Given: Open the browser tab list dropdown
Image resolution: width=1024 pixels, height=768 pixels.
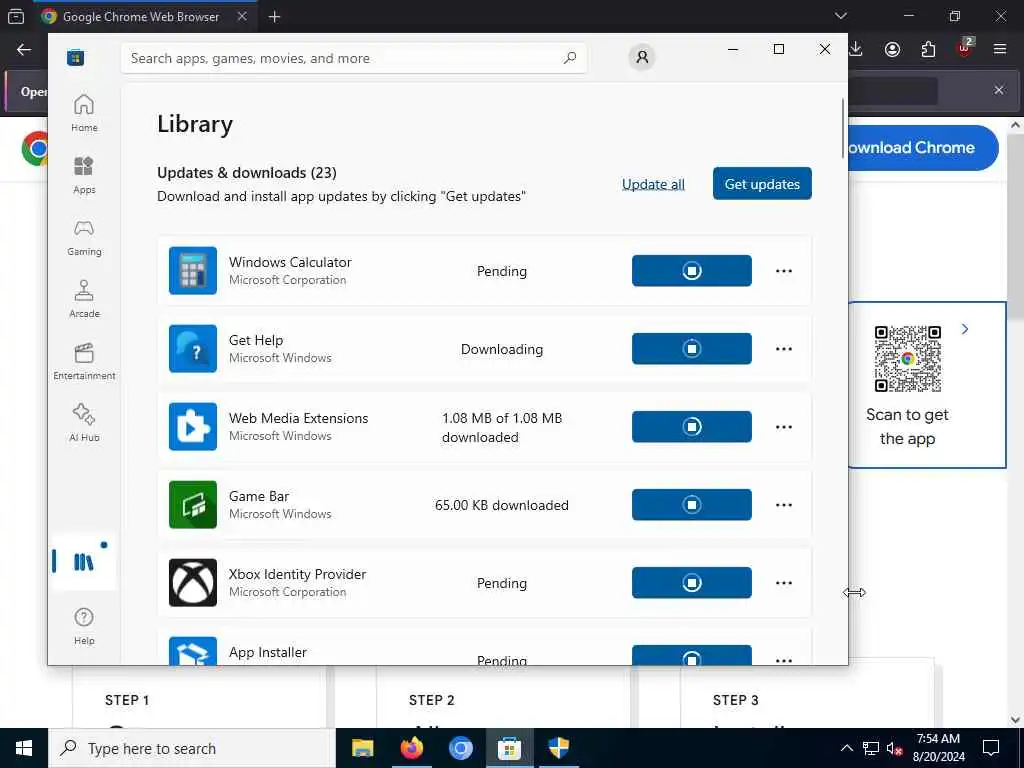Looking at the screenshot, I should click(x=841, y=16).
